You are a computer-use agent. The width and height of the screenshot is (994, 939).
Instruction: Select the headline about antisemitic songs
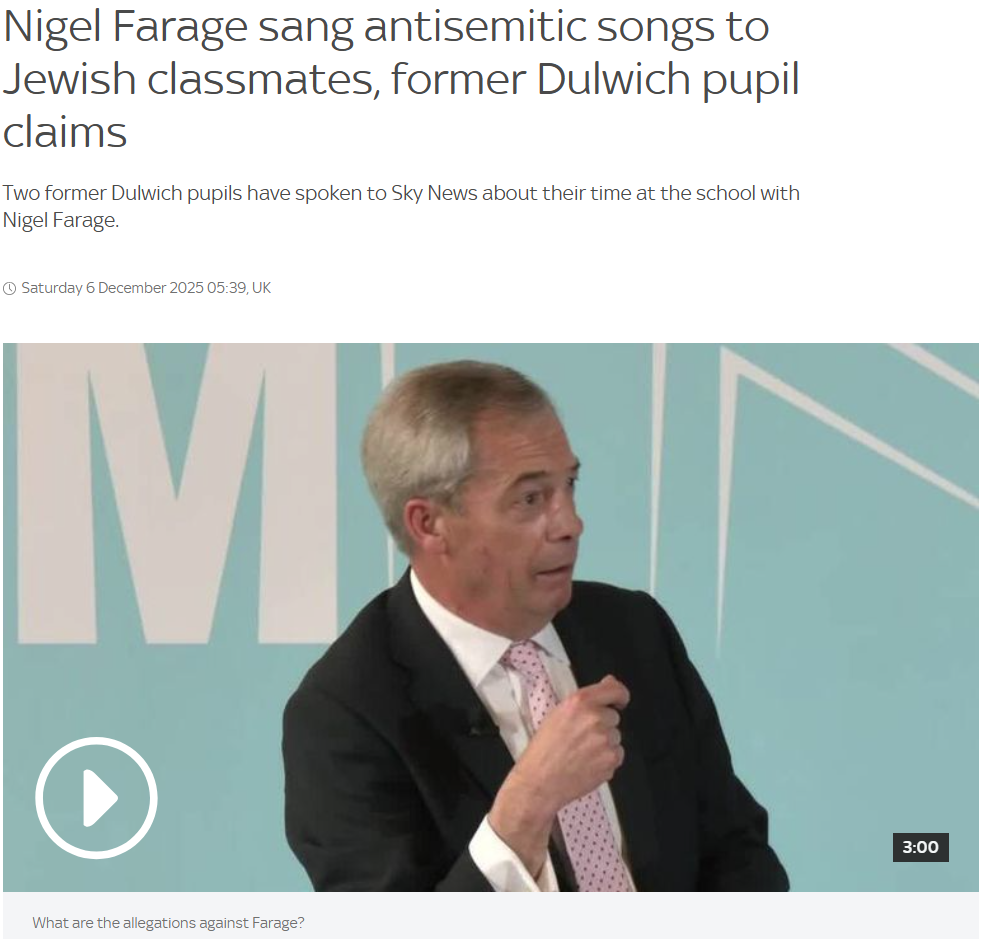tap(401, 79)
